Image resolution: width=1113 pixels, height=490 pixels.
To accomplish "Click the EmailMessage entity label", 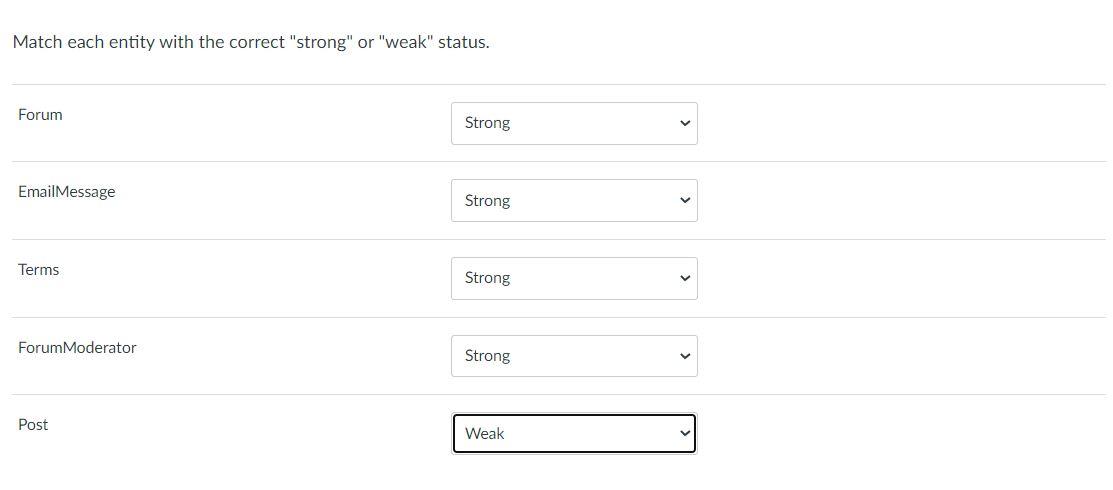I will pos(66,192).
